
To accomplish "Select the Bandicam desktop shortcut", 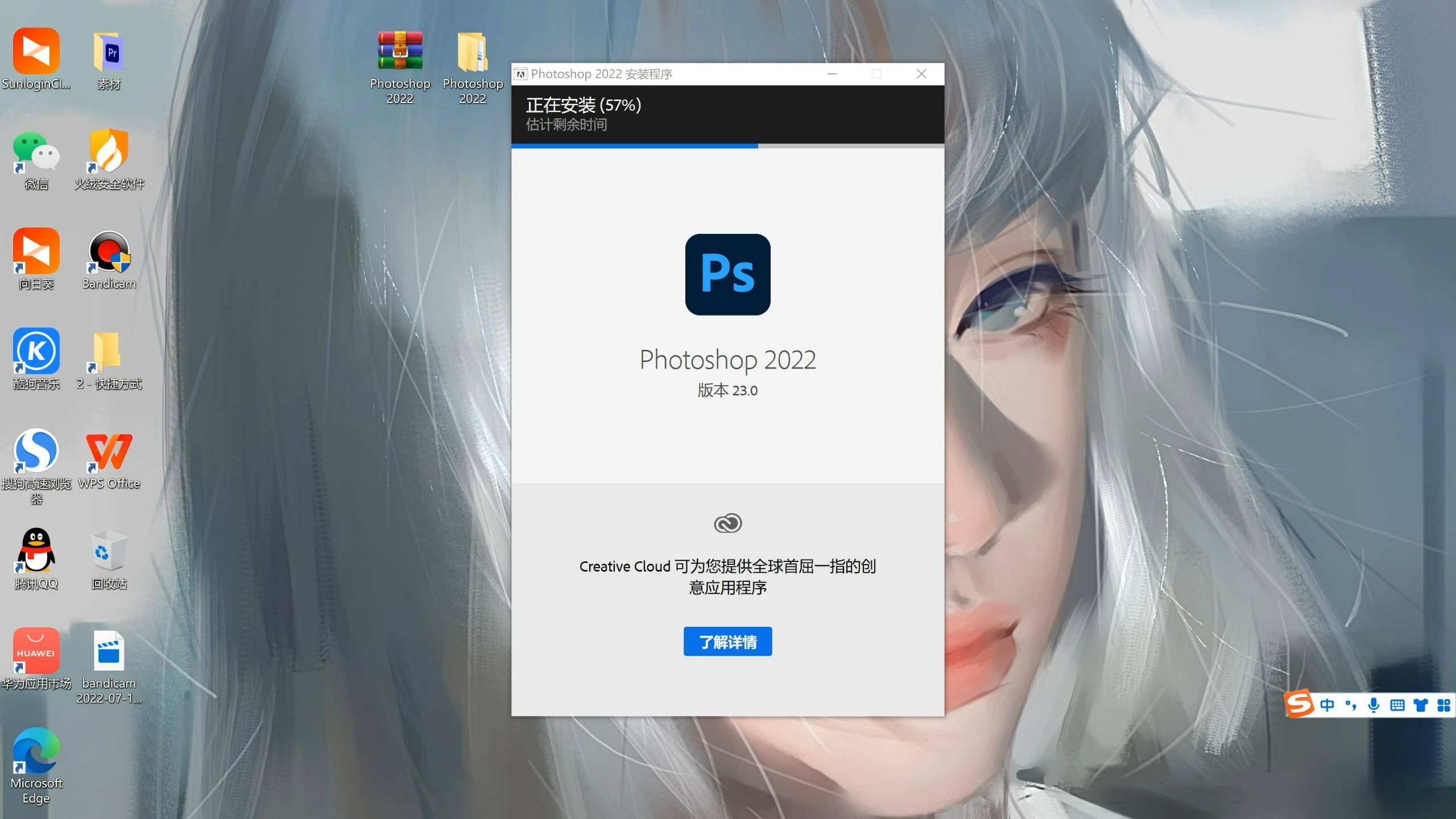I will coord(109,252).
